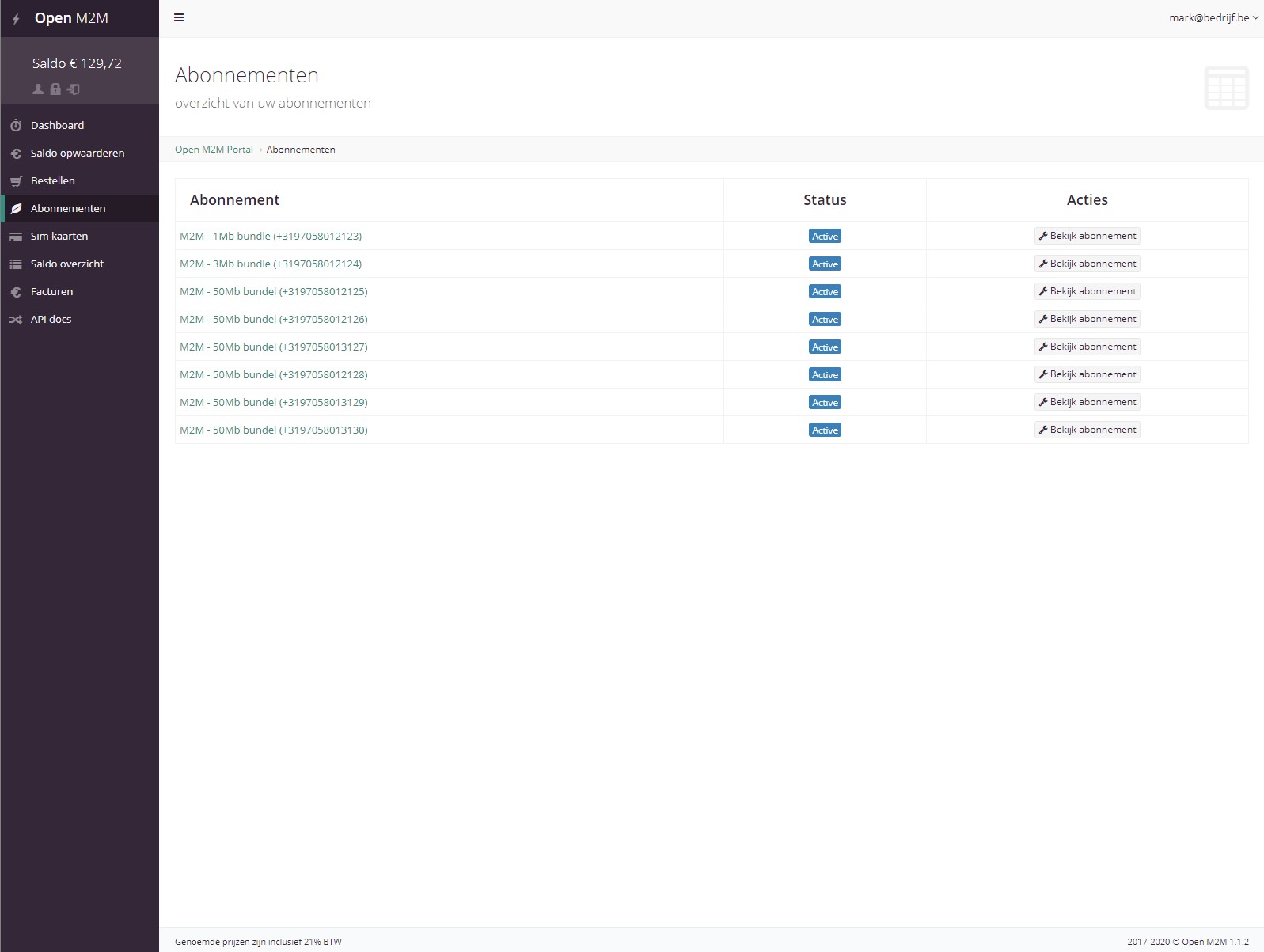Image resolution: width=1264 pixels, height=952 pixels.
Task: Click the Dashboard stopwatch icon
Action: pos(16,126)
